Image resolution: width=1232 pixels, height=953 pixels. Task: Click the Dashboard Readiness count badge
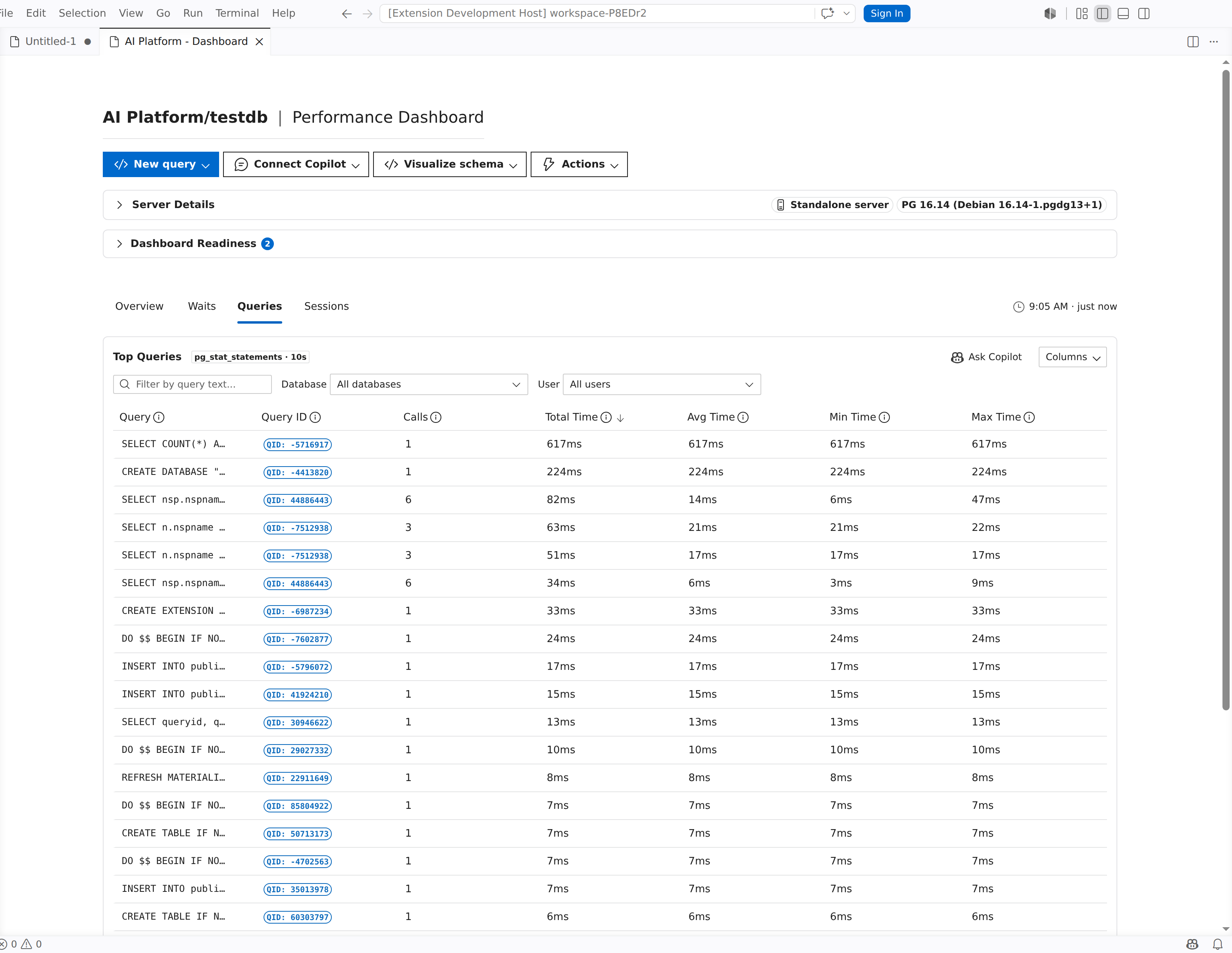pyautogui.click(x=268, y=244)
